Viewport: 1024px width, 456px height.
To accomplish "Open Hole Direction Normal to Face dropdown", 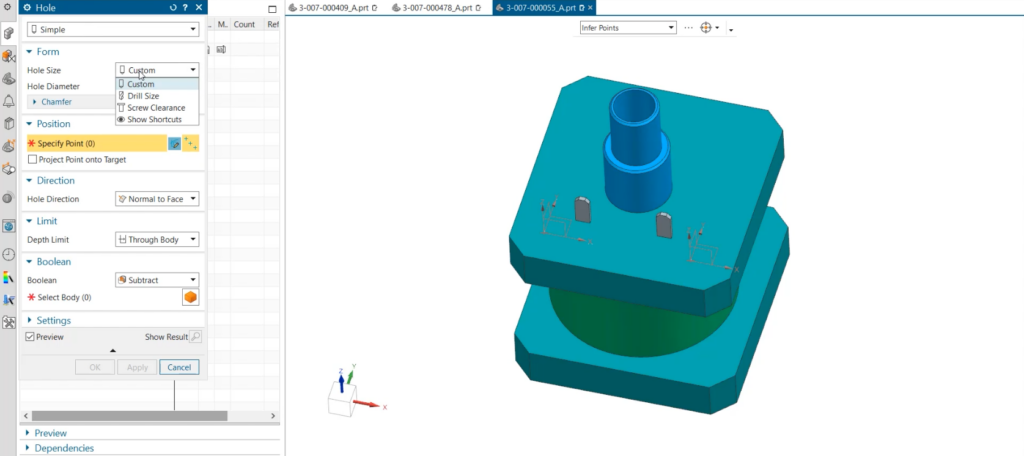I will (157, 199).
